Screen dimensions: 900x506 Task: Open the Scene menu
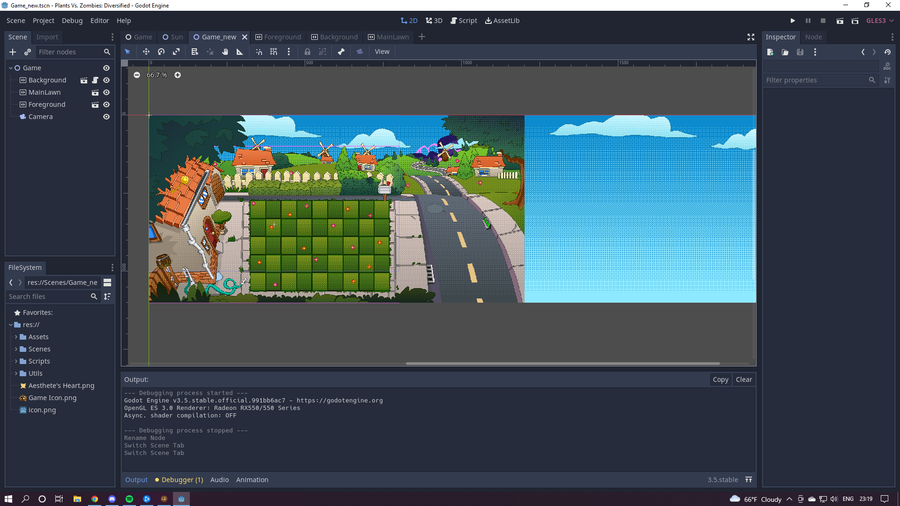point(15,21)
